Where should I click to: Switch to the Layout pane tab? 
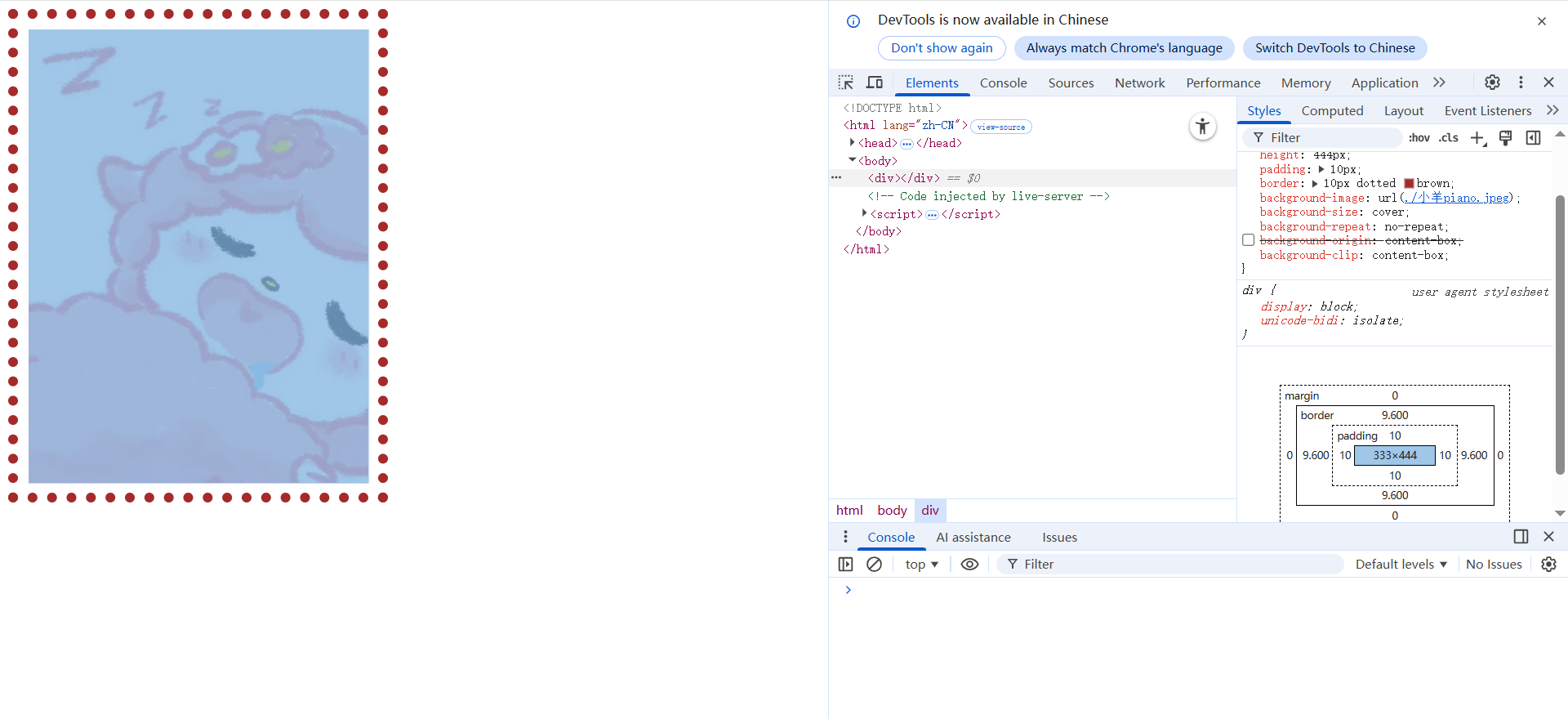(x=1403, y=111)
